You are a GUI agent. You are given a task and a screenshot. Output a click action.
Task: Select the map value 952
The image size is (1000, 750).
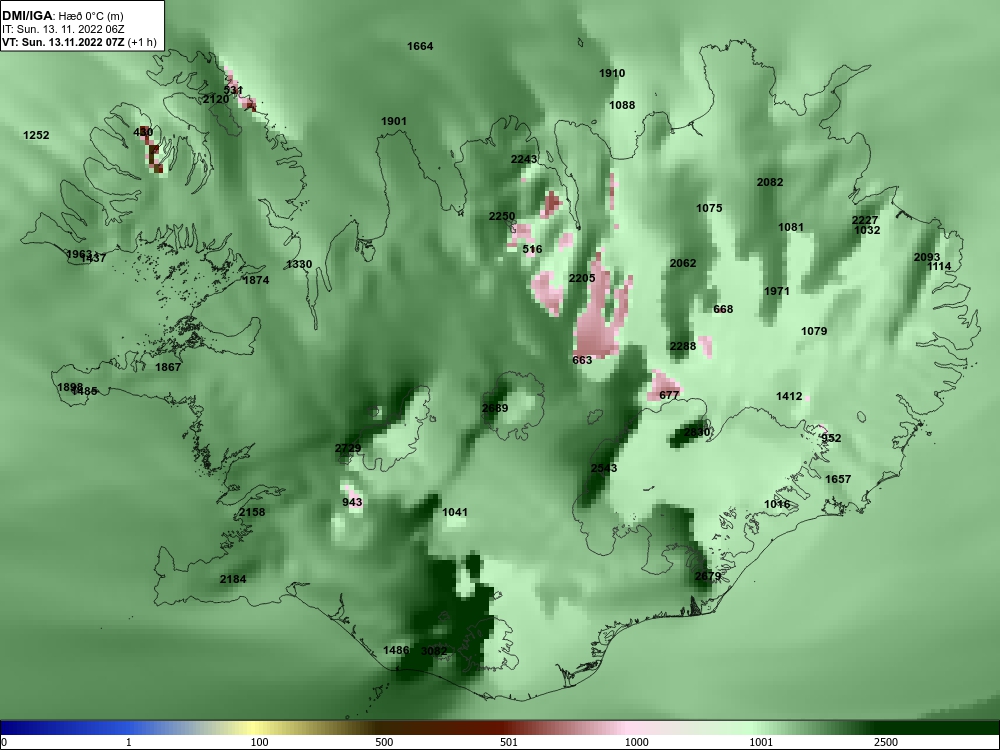831,438
